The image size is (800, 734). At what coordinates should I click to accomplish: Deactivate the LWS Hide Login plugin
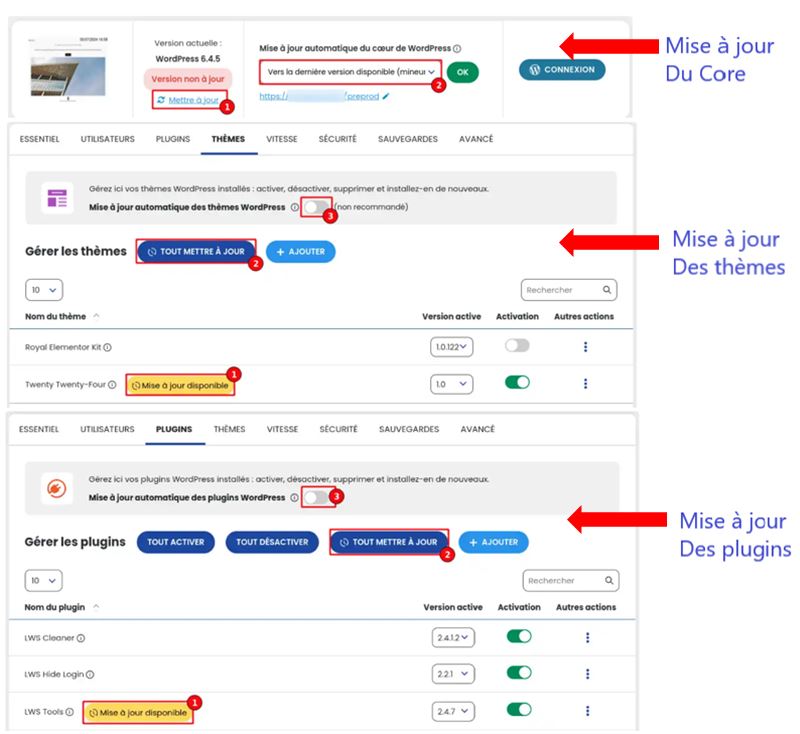click(x=519, y=673)
